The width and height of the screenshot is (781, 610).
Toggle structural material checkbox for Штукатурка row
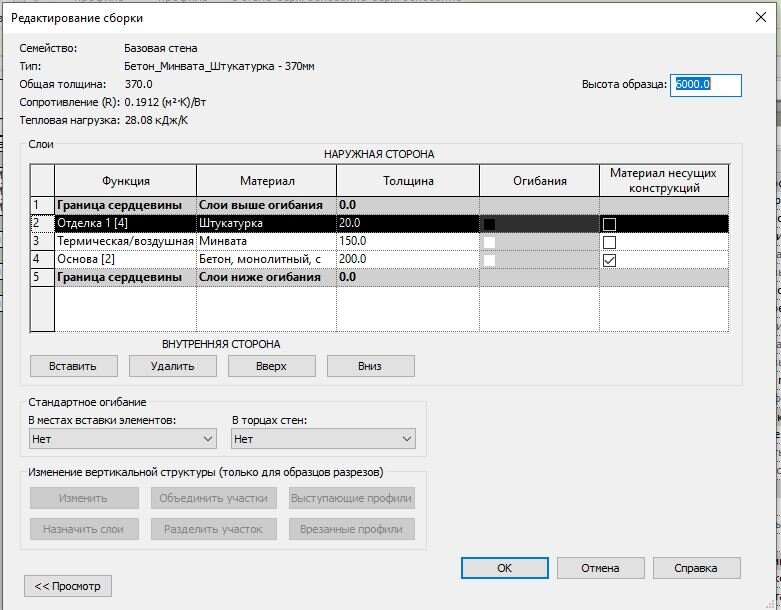[x=609, y=224]
